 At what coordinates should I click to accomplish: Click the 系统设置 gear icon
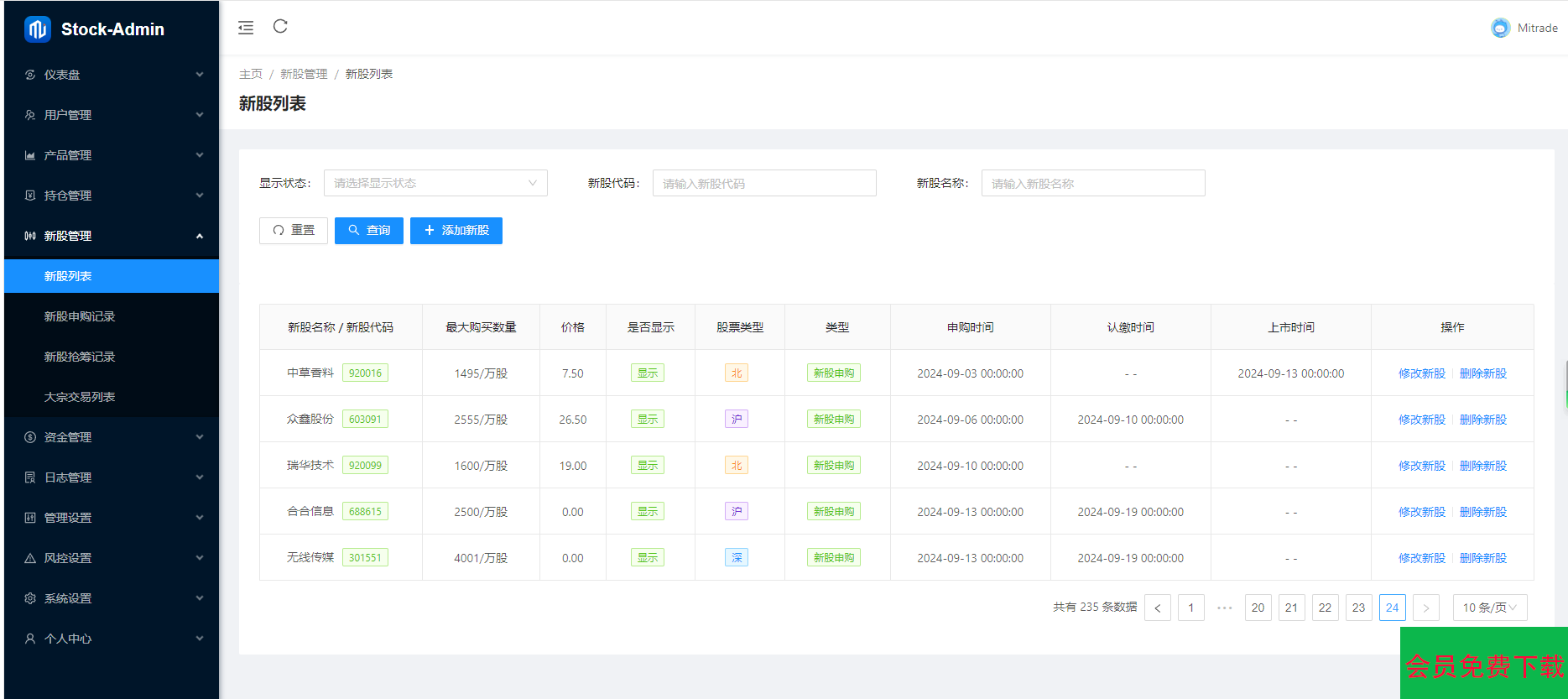tap(30, 598)
